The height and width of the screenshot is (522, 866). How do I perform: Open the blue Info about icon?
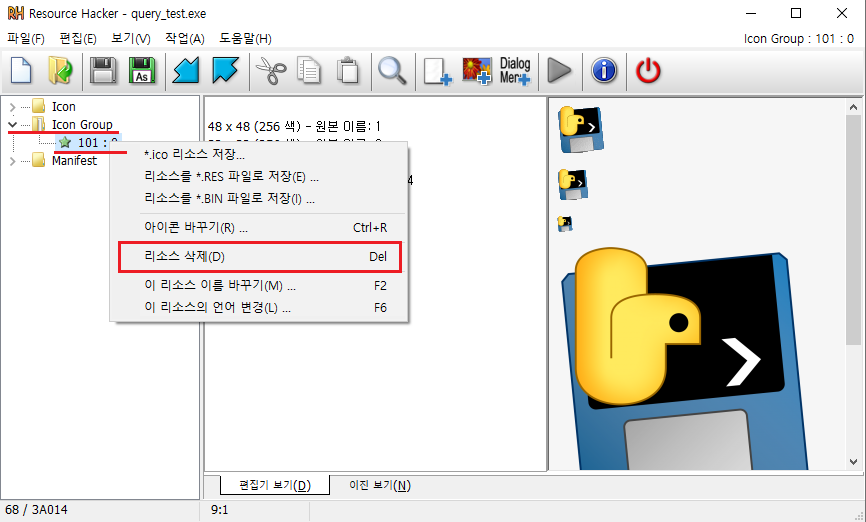coord(604,71)
